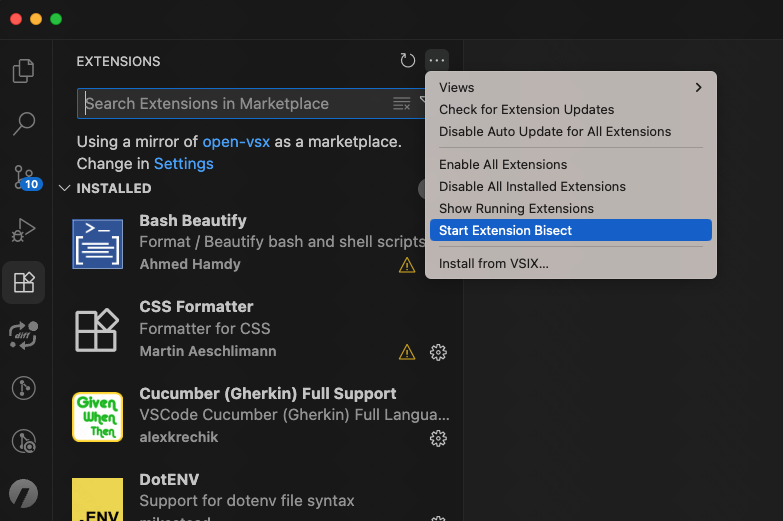
Task: Open manage gear for Cucumber (Gherkin) extension
Action: pos(437,438)
